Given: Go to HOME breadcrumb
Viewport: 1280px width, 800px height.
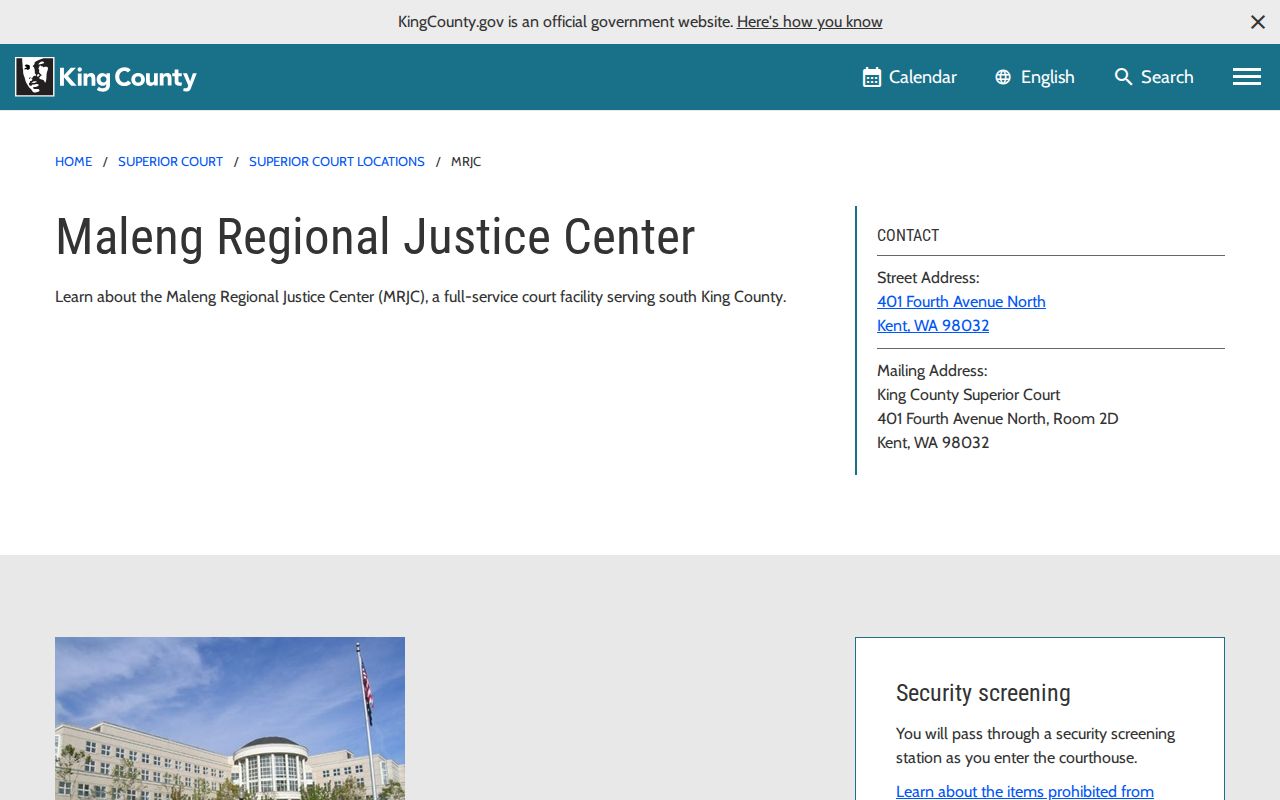Looking at the screenshot, I should coord(73,161).
